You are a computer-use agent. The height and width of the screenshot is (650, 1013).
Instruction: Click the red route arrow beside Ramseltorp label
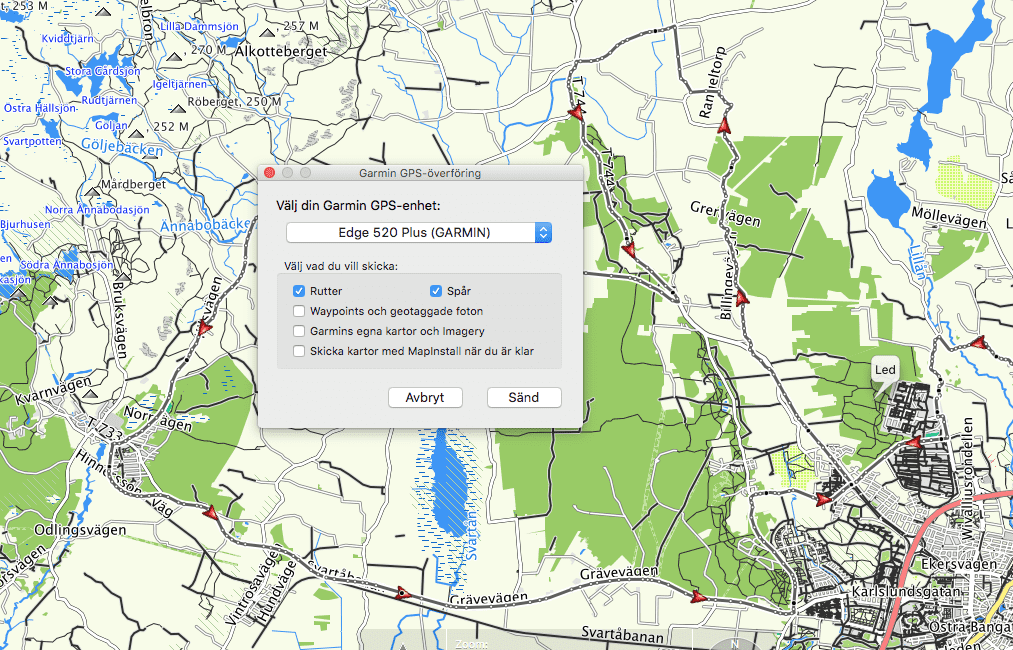pos(724,125)
